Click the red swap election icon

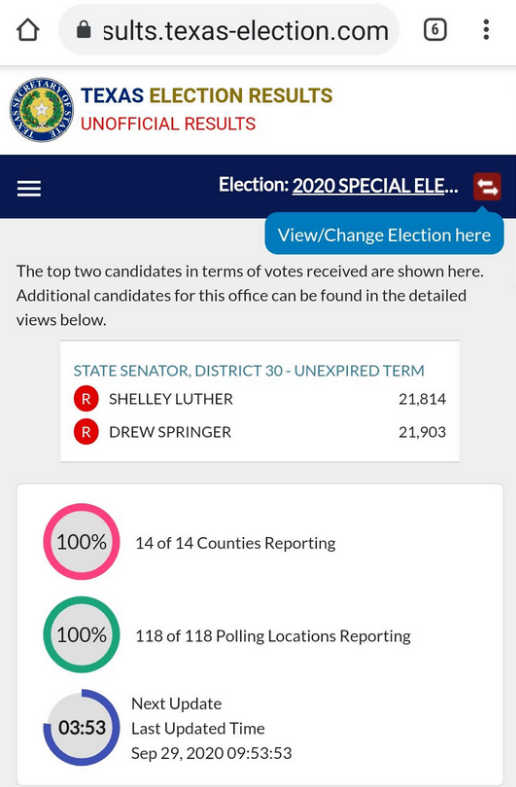(487, 186)
